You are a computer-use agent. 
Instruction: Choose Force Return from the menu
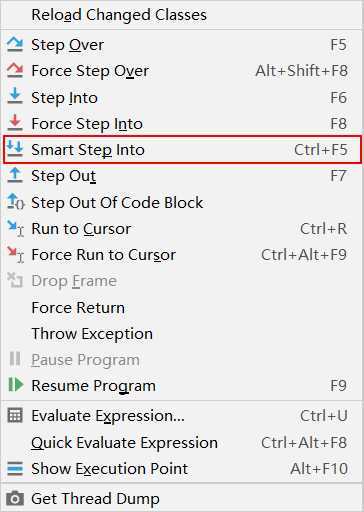[182, 307]
